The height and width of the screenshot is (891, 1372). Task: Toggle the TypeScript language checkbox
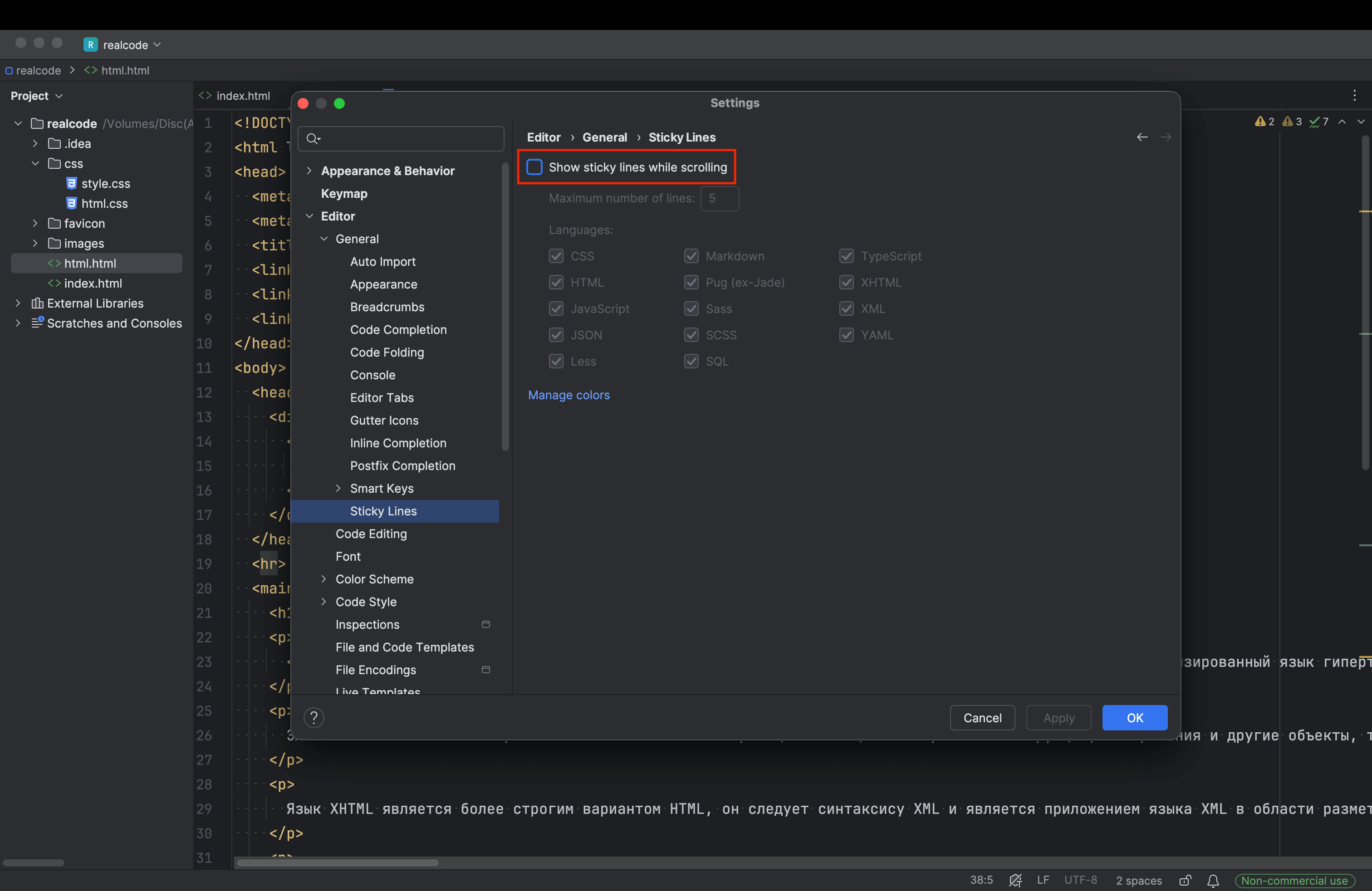point(846,256)
